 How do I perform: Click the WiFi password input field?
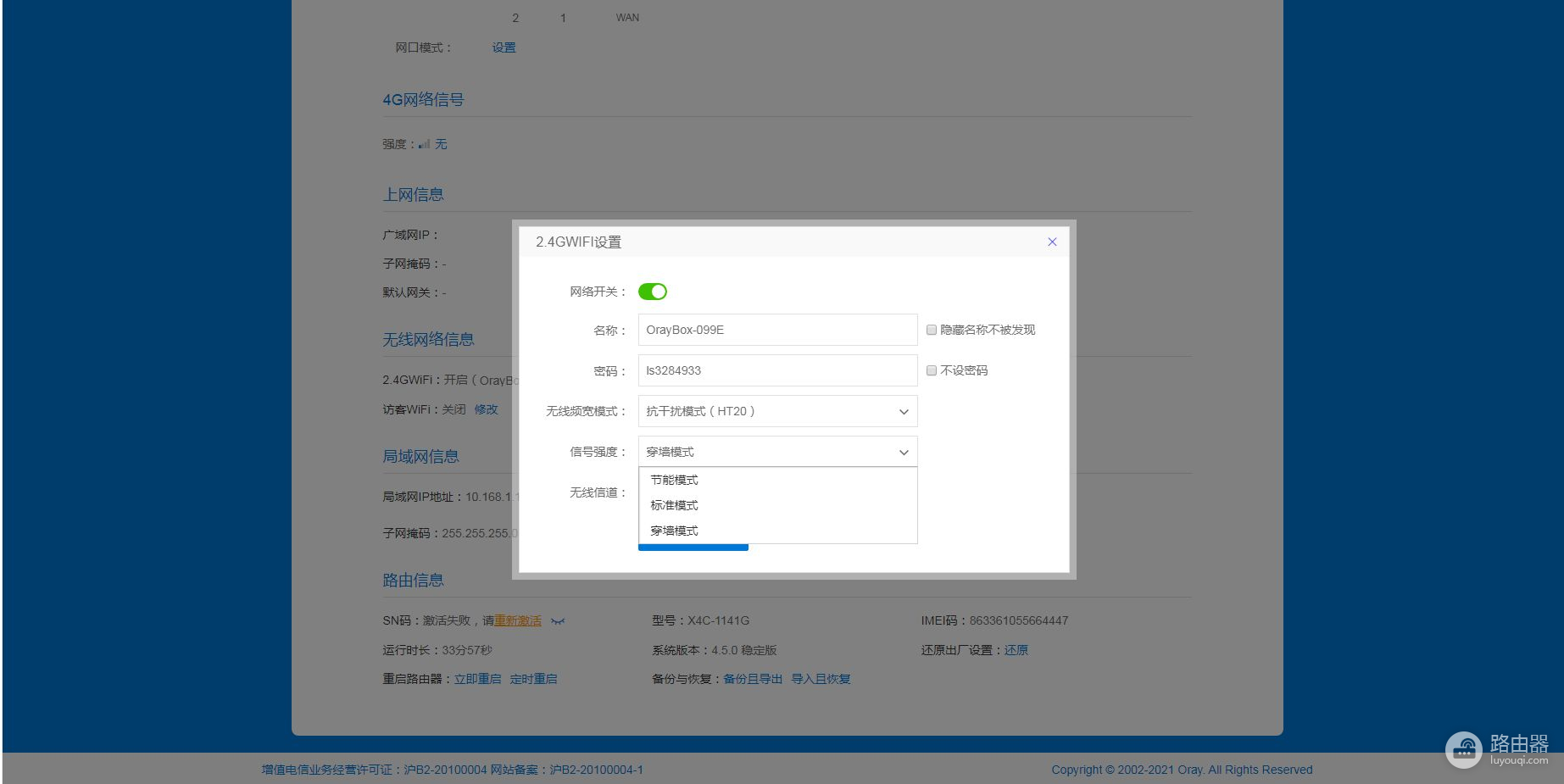776,370
